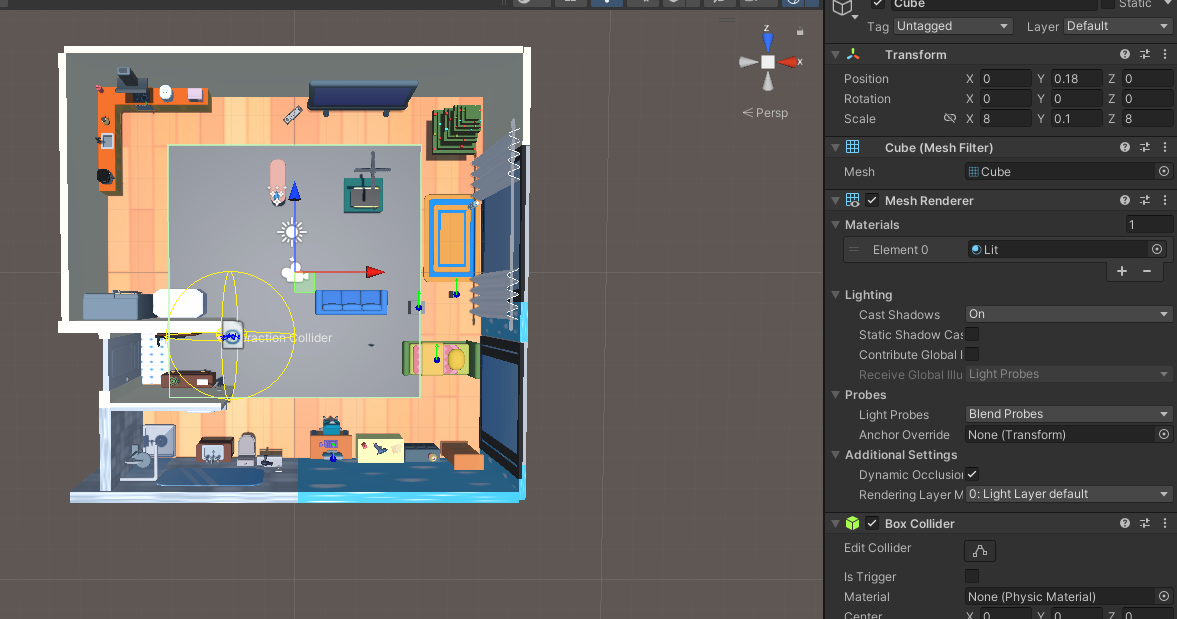This screenshot has height=619, width=1177.
Task: Disable the Box Collider component checkbox
Action: pyautogui.click(x=871, y=523)
